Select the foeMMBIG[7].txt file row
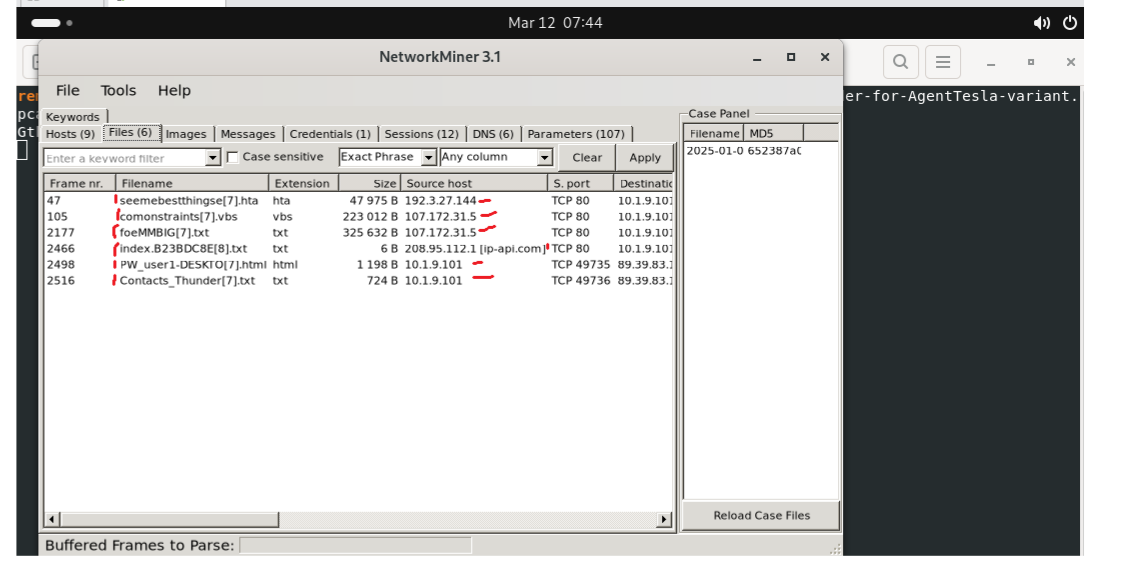 click(358, 232)
